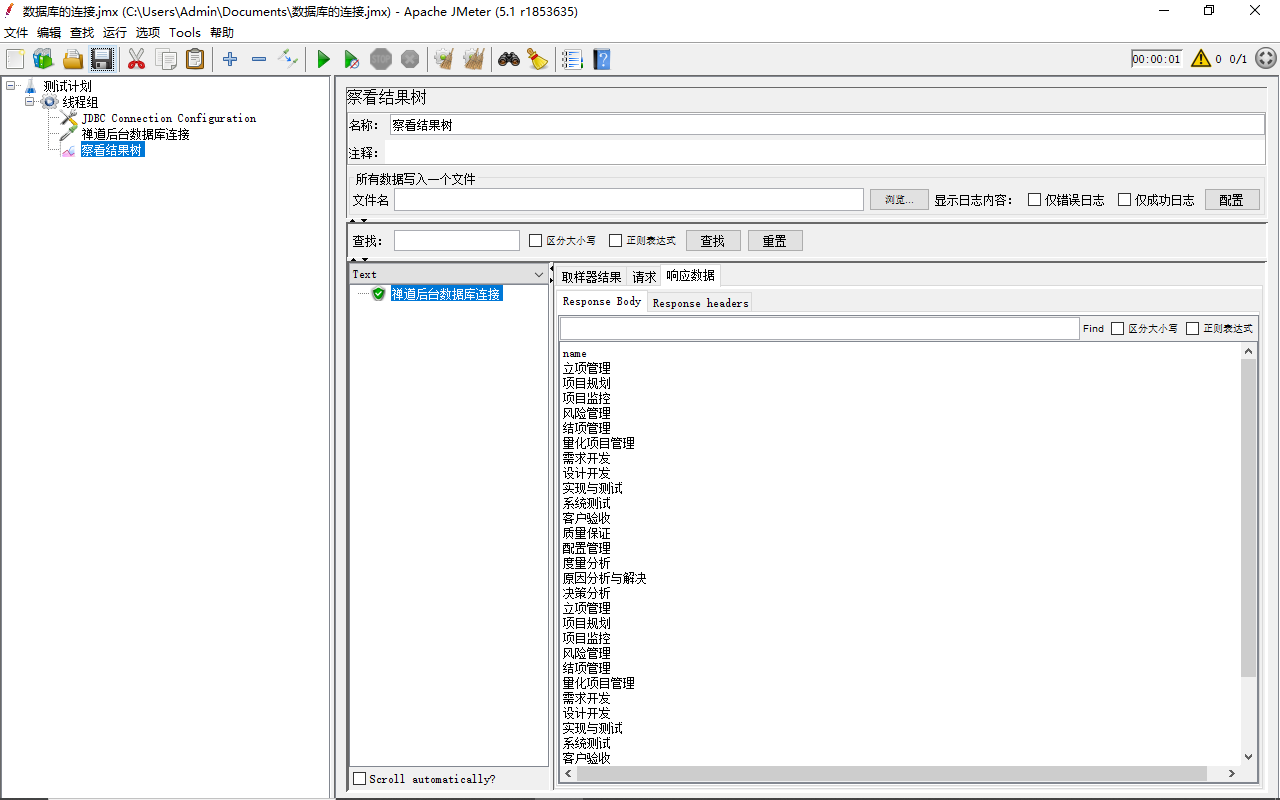Click the Open file folder icon
Viewport: 1280px width, 800px height.
point(73,59)
